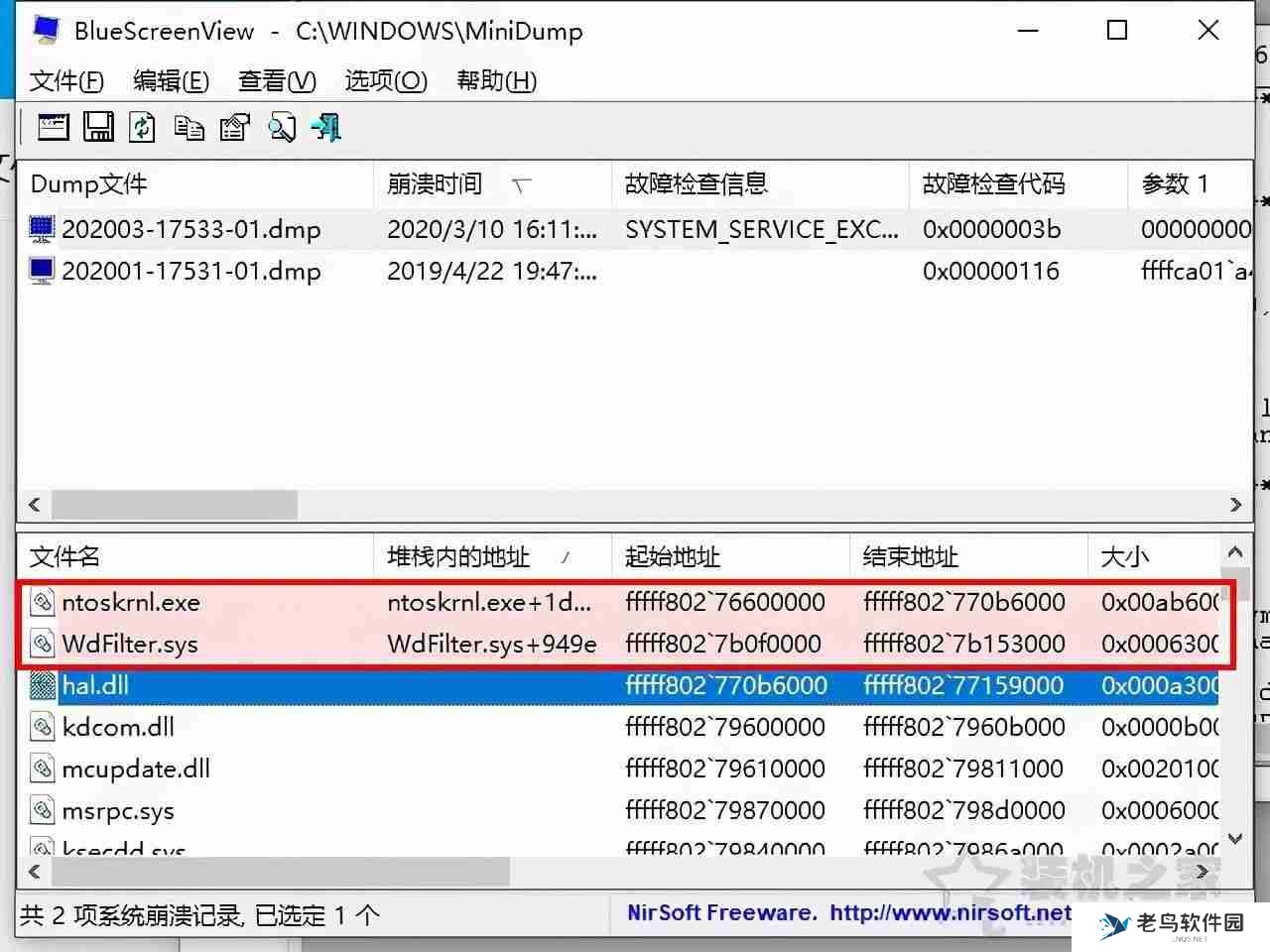Click the hal.dll row icon
Viewport: 1270px width, 952px height.
click(42, 685)
